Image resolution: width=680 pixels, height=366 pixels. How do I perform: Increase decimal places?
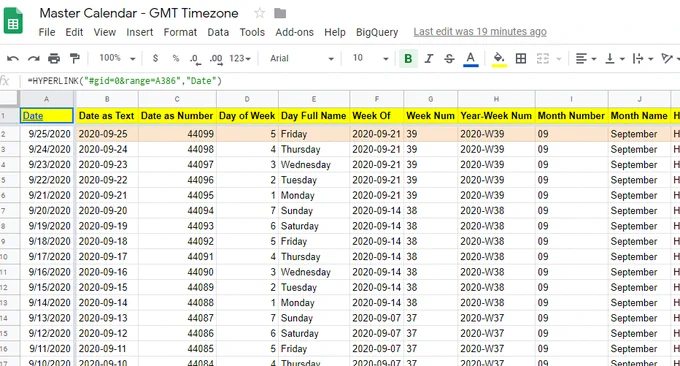coord(216,59)
